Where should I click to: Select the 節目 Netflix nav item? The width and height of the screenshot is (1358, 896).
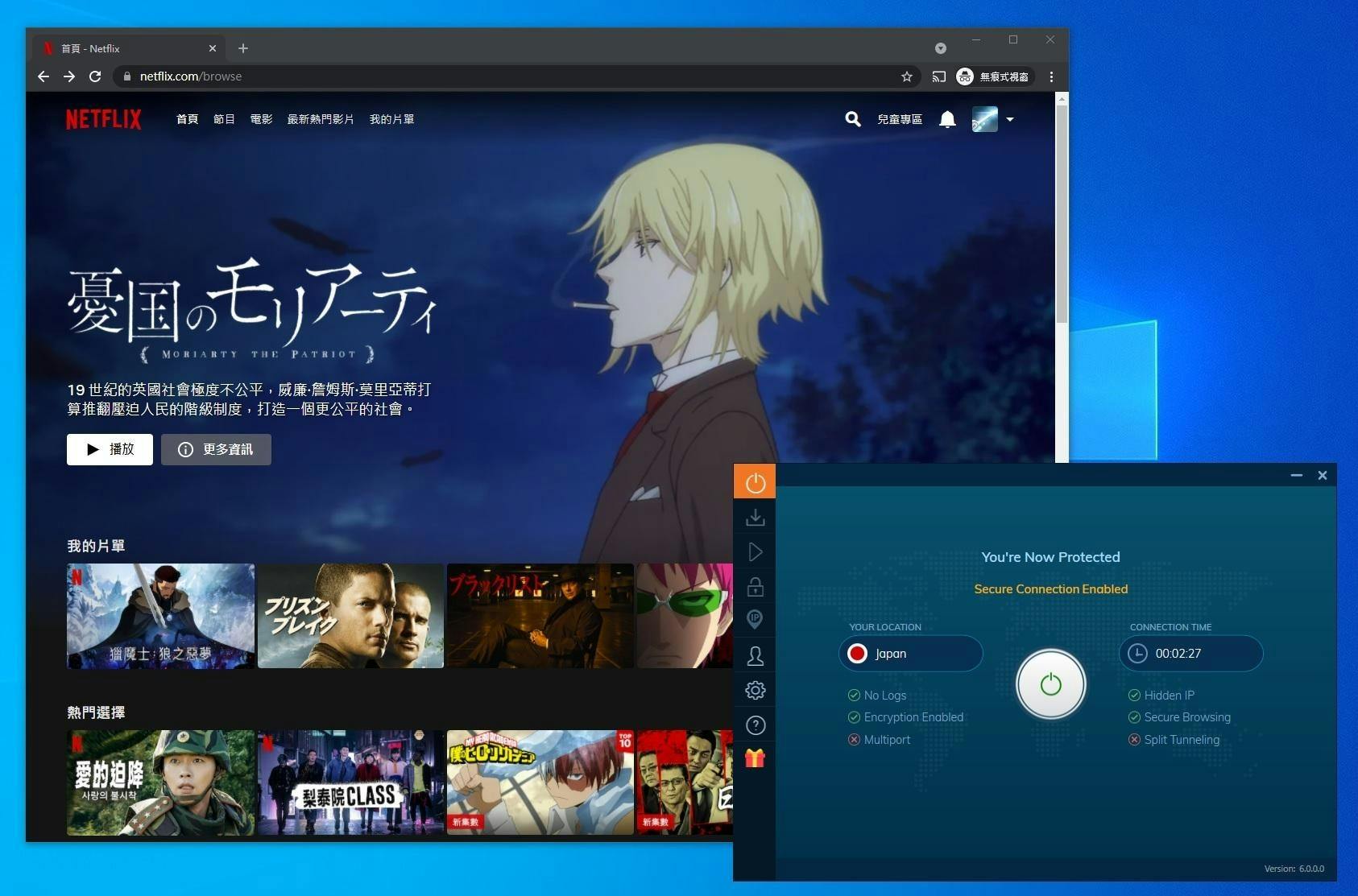[x=224, y=119]
